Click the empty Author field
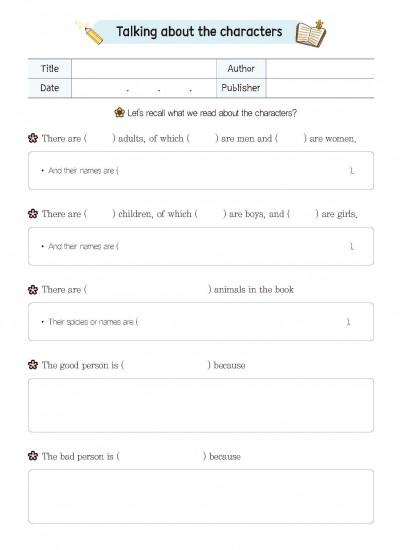This screenshot has width=400, height=550. coord(320,69)
